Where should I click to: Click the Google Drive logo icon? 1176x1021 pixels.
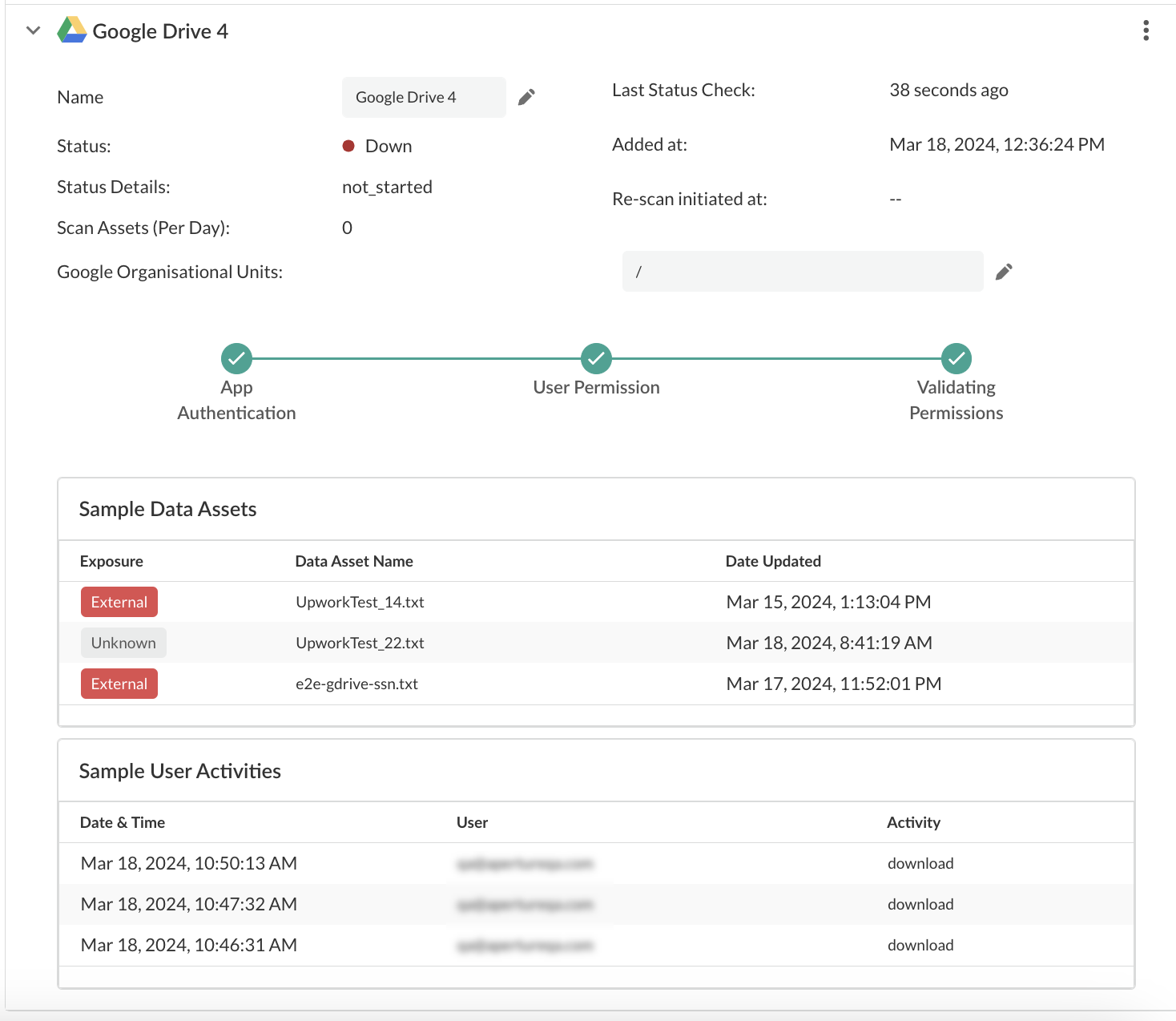(72, 30)
